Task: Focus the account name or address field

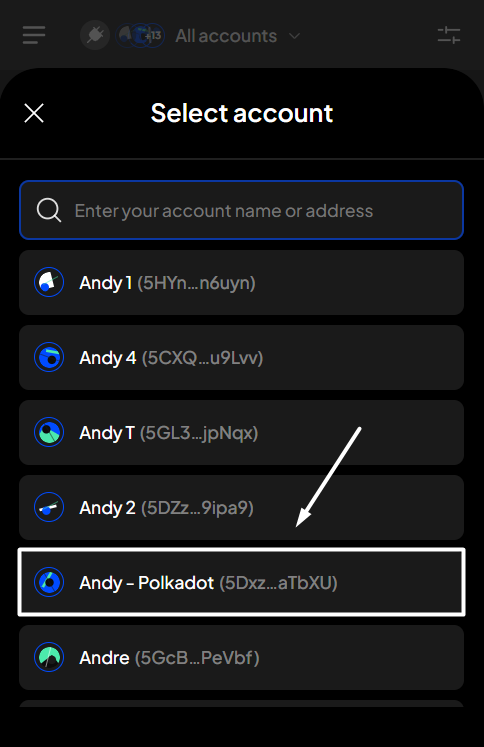Action: click(242, 210)
